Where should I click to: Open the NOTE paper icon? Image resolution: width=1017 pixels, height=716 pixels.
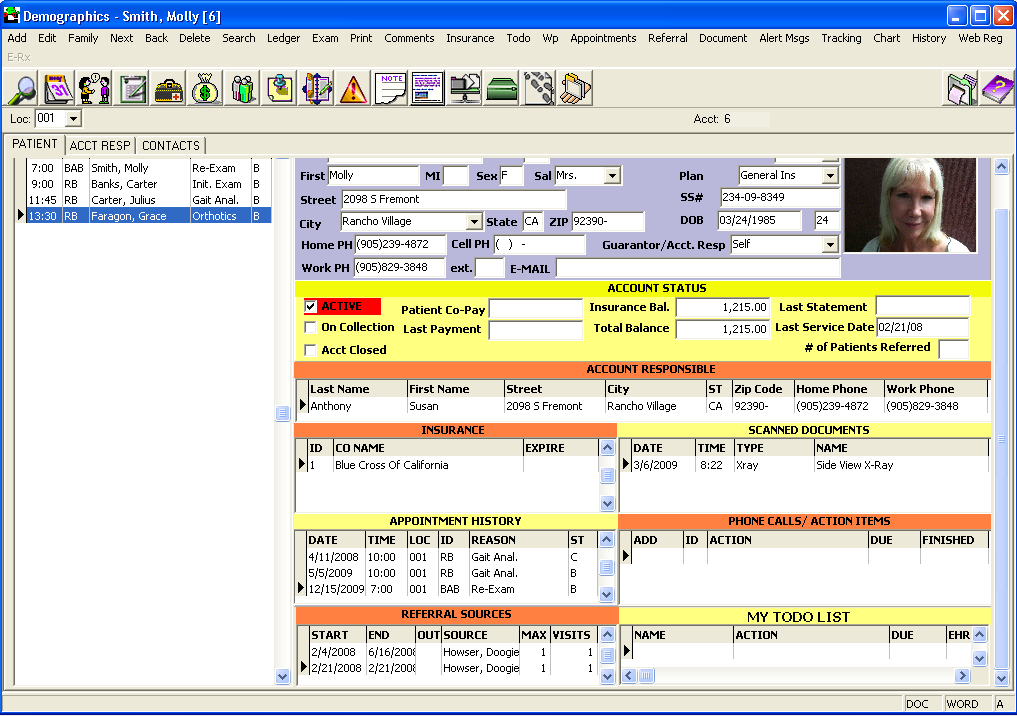coord(390,89)
